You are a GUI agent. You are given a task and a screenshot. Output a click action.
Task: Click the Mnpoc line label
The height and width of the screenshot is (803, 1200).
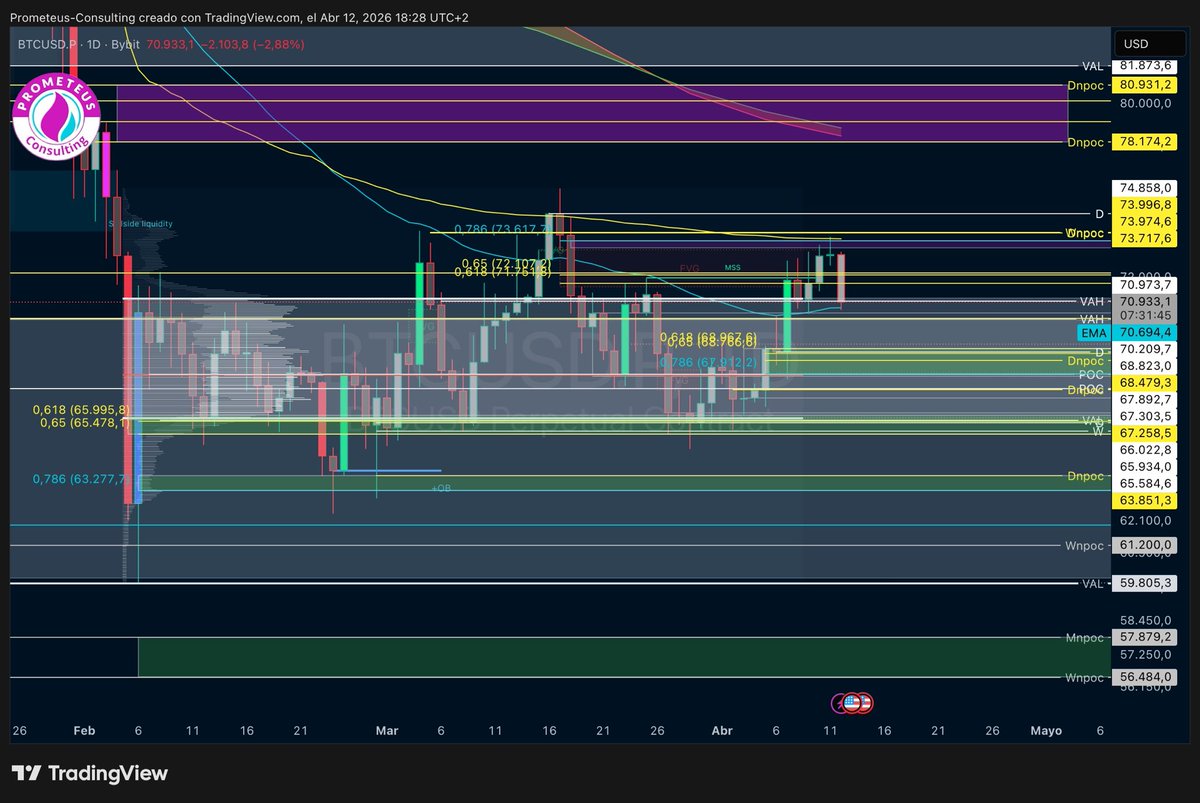click(1086, 637)
